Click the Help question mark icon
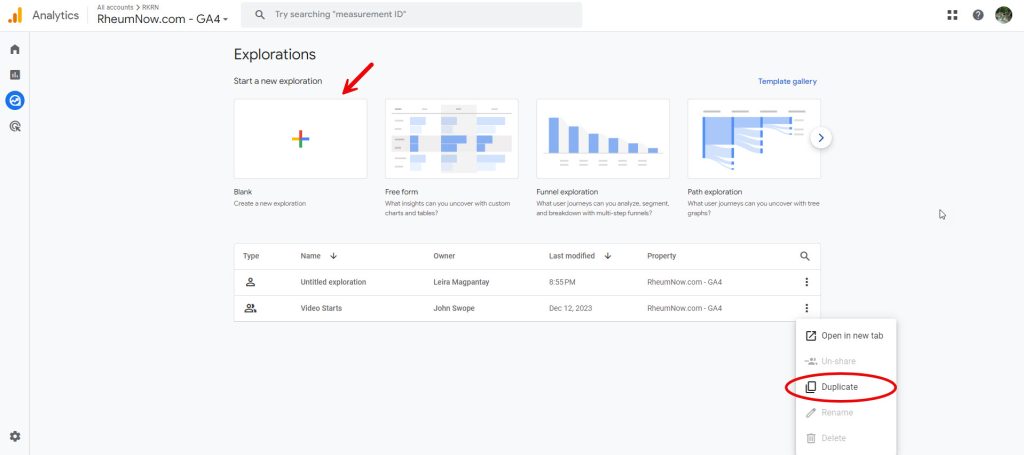The width and height of the screenshot is (1024, 455). pyautogui.click(x=978, y=15)
